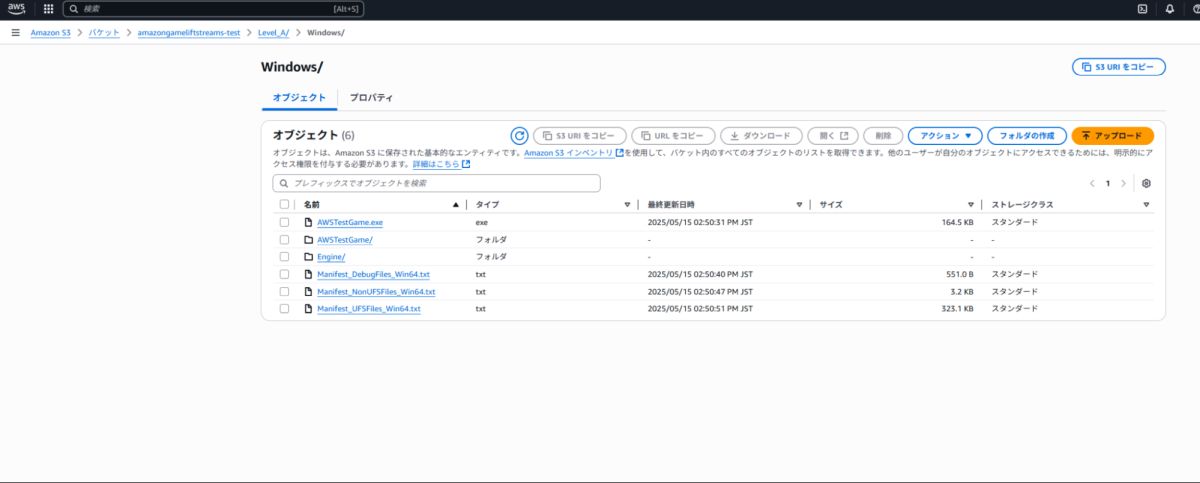
Task: Select all objects with header checkbox
Action: 285,204
